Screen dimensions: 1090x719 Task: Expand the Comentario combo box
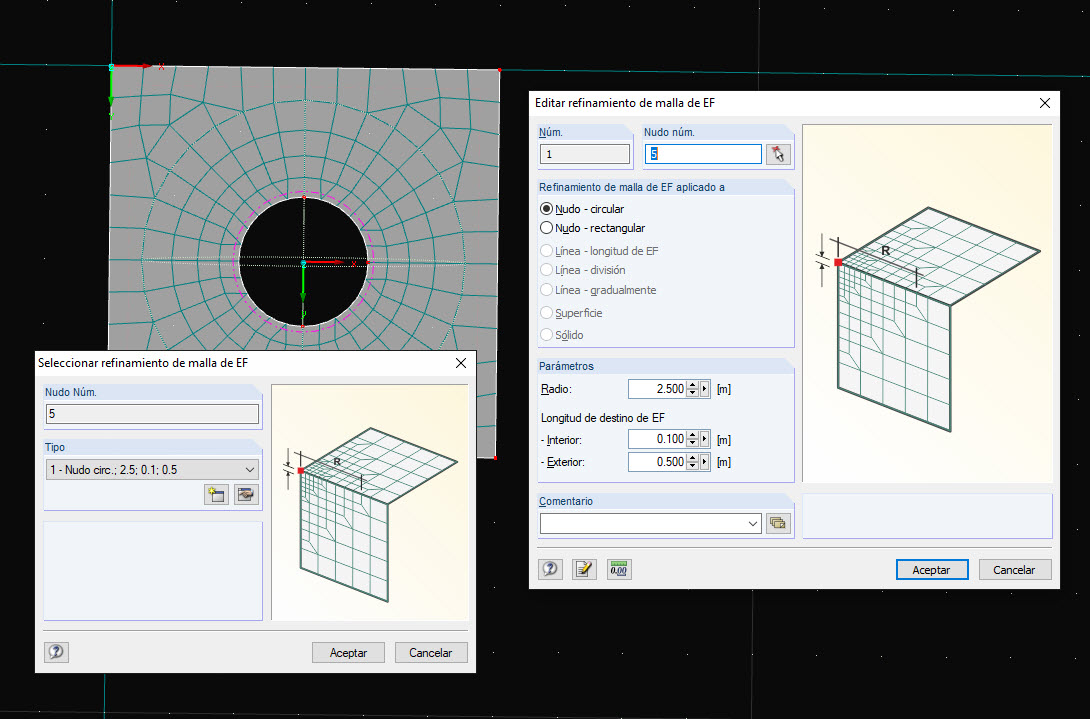[x=752, y=523]
